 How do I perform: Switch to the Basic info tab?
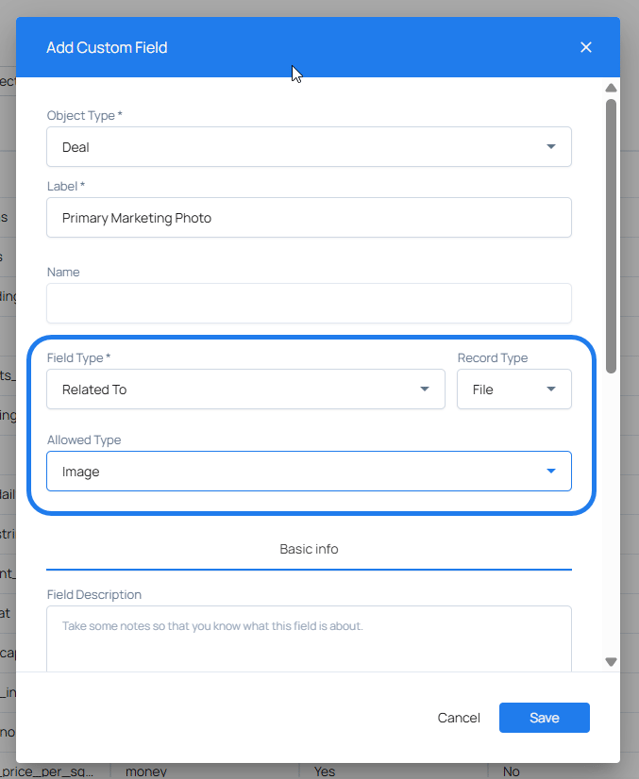coord(308,549)
